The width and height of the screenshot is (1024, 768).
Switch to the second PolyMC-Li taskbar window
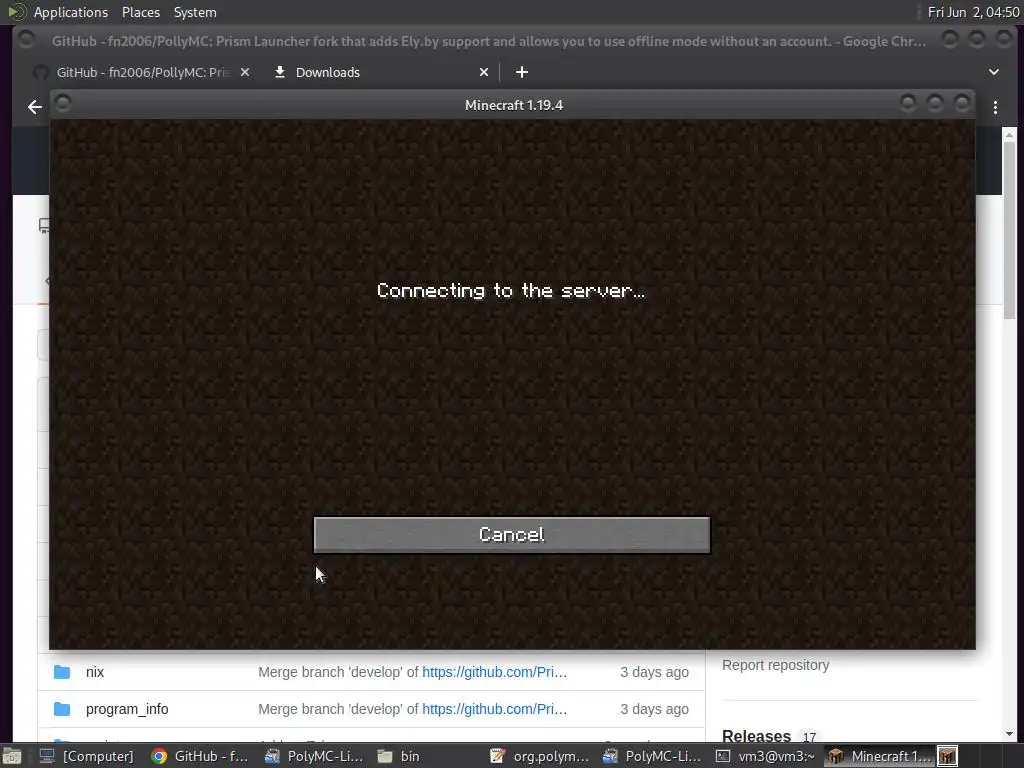pyautogui.click(x=652, y=756)
